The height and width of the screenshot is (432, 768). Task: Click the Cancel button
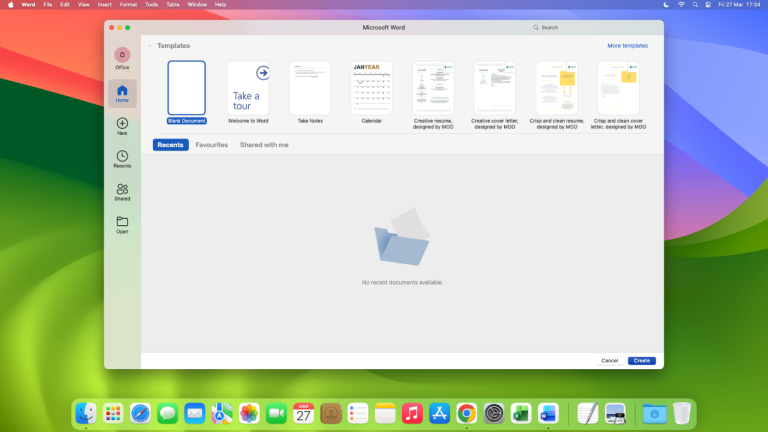[x=609, y=360]
